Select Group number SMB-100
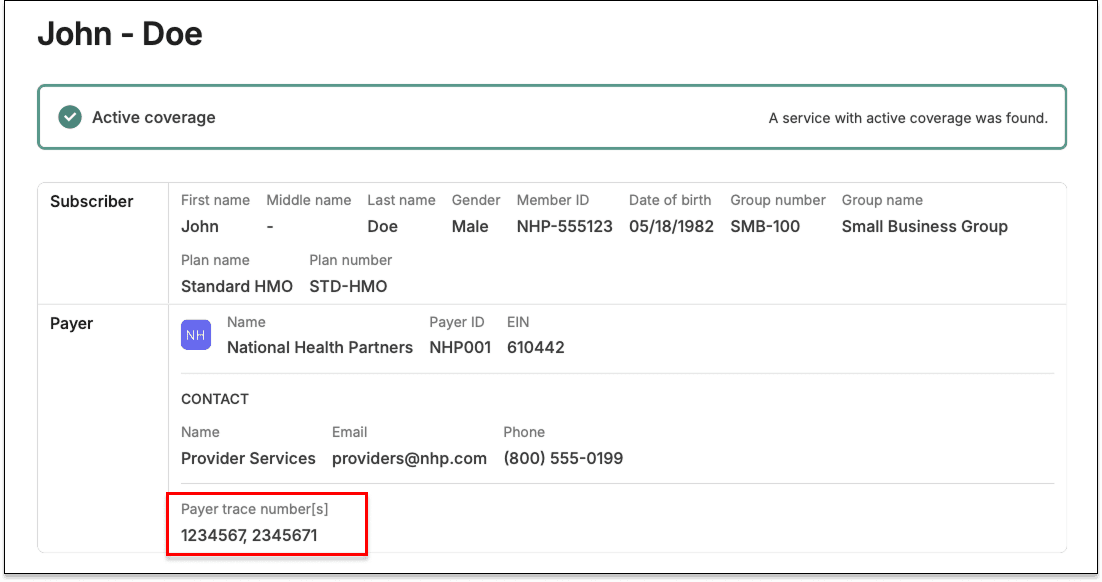 pos(765,226)
